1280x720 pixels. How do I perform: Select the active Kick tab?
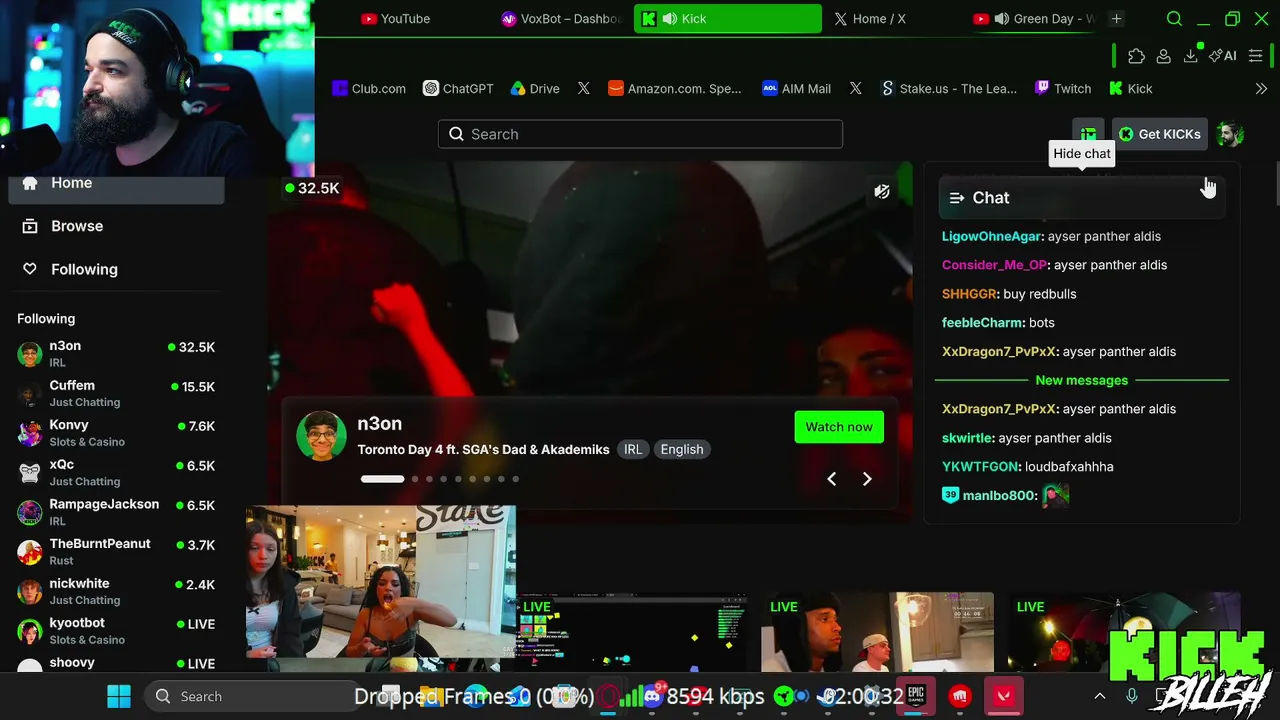(728, 19)
